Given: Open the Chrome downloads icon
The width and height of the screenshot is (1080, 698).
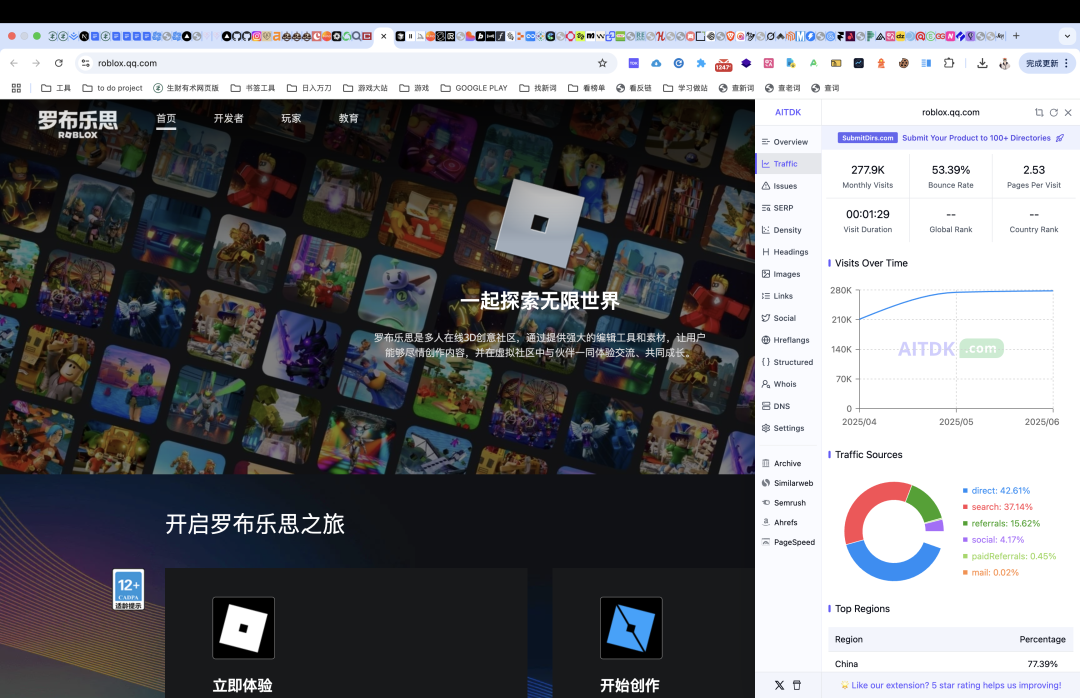Looking at the screenshot, I should (982, 63).
